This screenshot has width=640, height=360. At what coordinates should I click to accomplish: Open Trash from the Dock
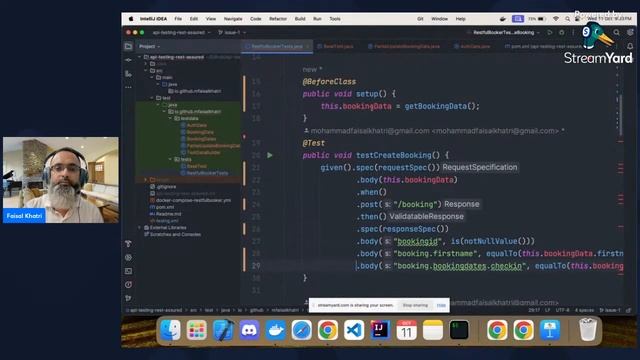coord(588,330)
